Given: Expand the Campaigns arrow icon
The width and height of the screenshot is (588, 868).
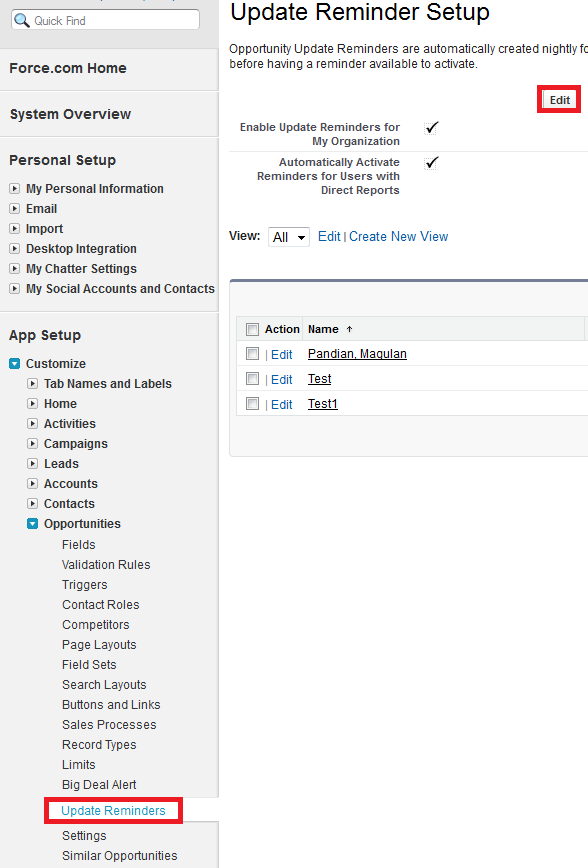Looking at the screenshot, I should point(33,444).
